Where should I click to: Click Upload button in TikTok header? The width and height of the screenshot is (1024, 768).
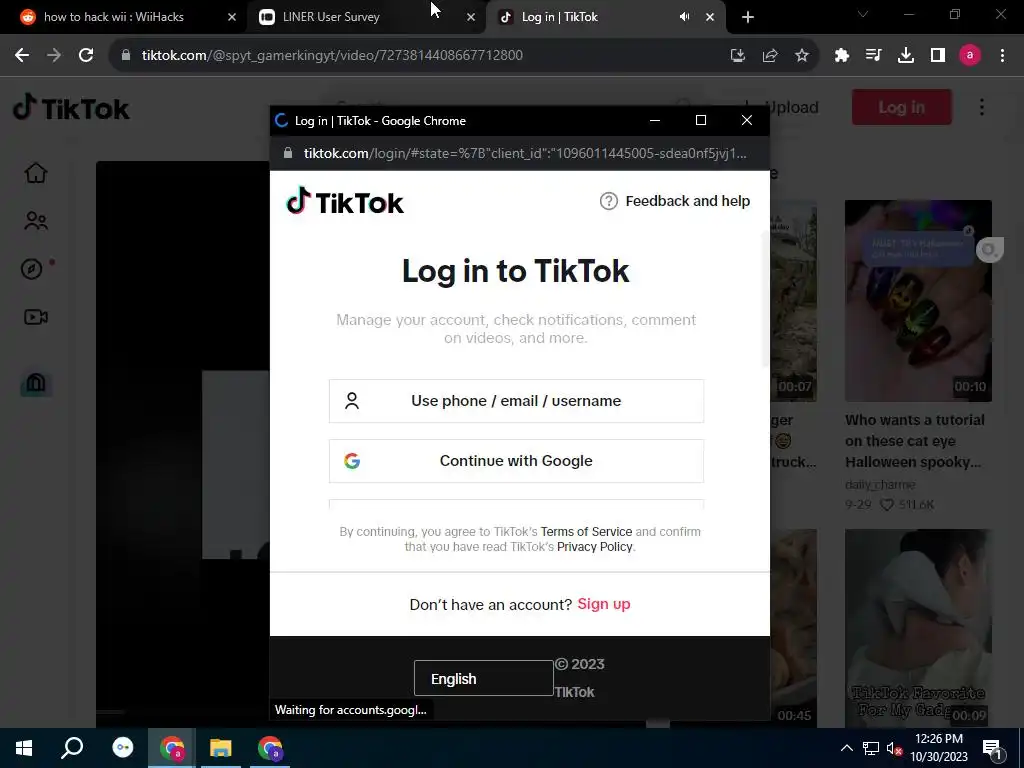[782, 107]
